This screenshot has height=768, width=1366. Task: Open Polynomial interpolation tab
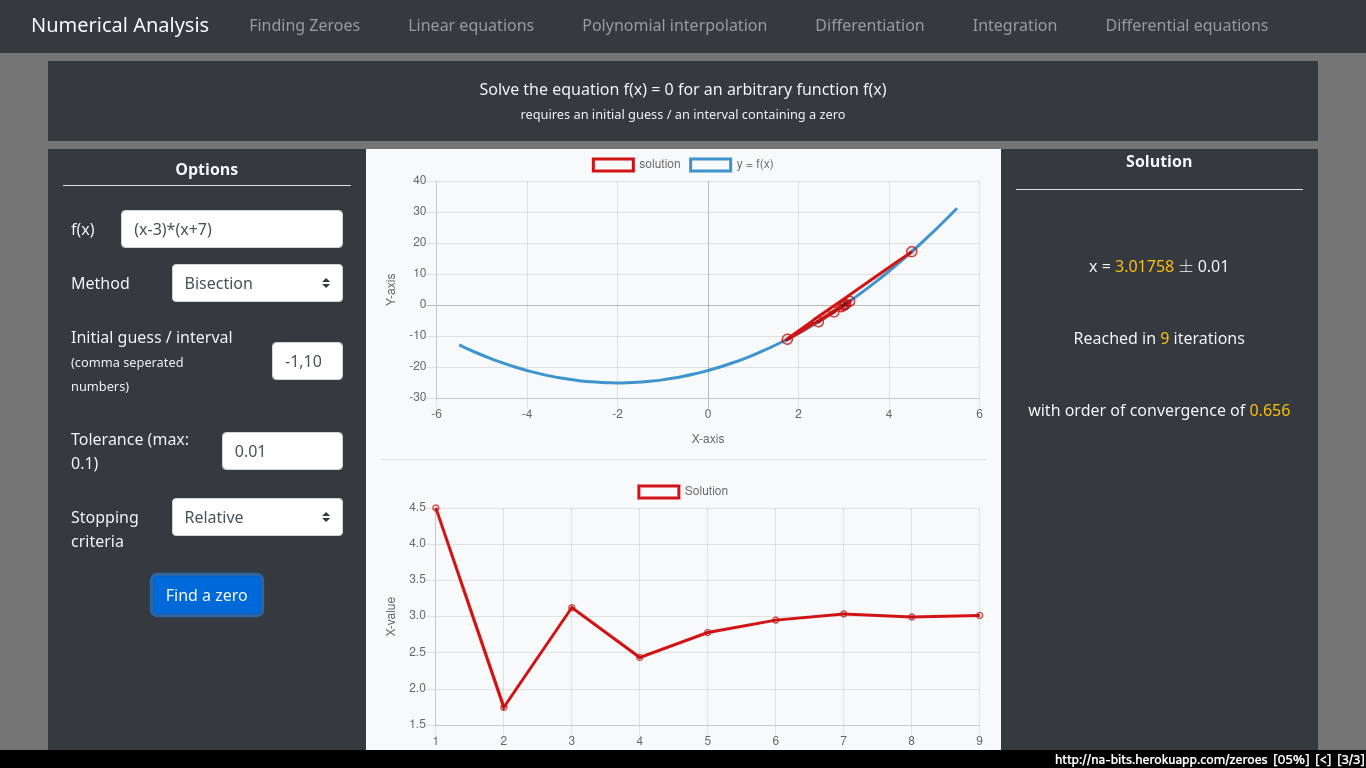(674, 26)
